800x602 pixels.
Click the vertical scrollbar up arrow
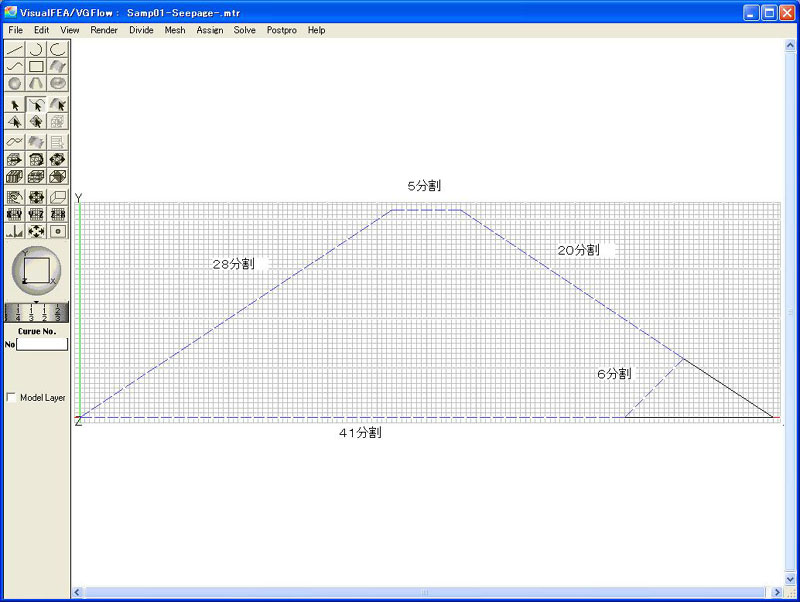790,45
